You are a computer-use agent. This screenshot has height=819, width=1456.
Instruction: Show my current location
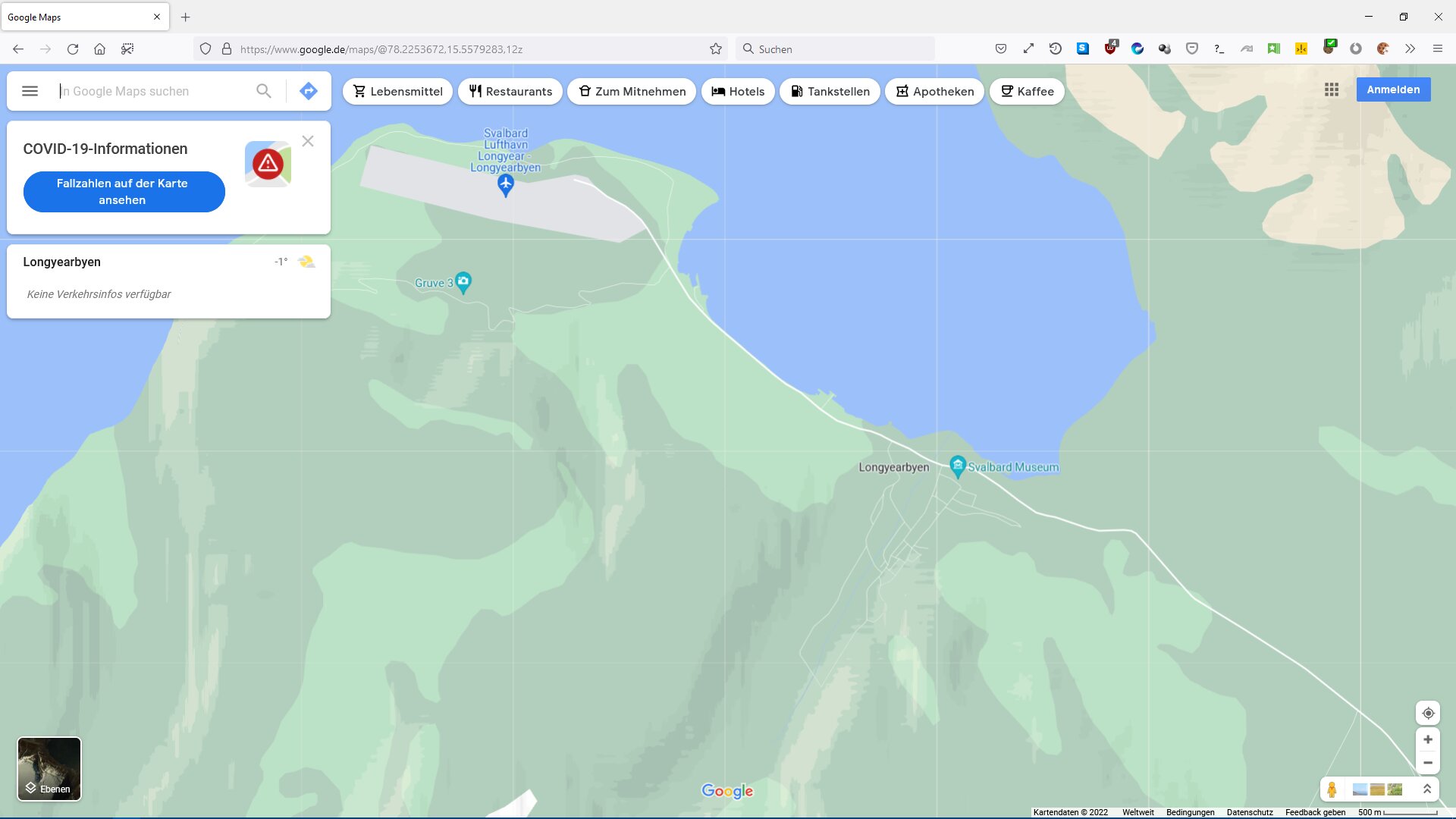pos(1428,713)
